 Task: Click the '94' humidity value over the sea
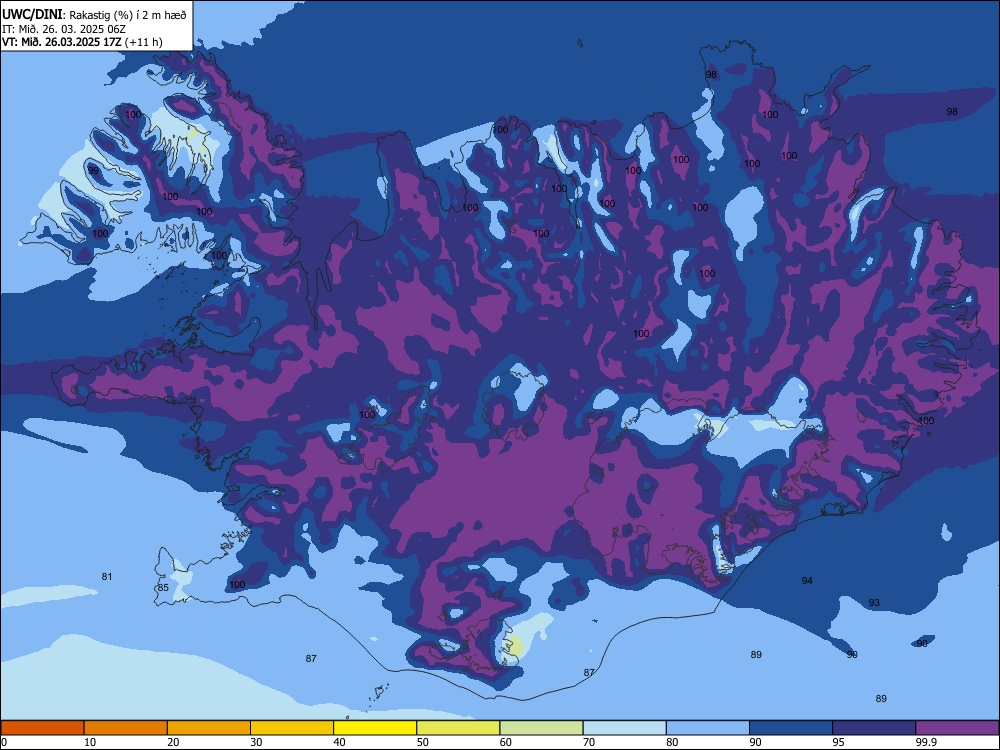pos(807,580)
